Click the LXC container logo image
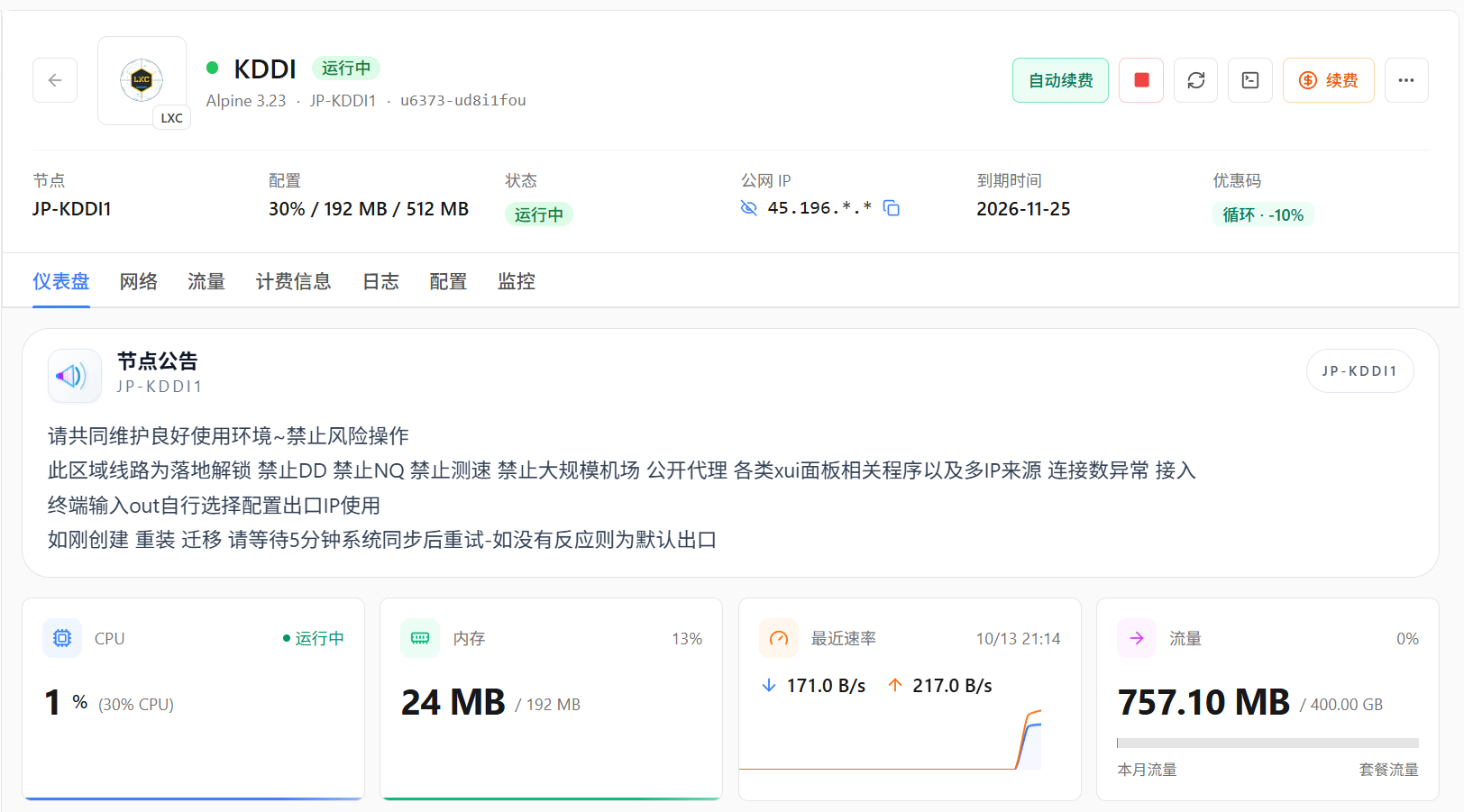This screenshot has height=812, width=1464. [142, 80]
